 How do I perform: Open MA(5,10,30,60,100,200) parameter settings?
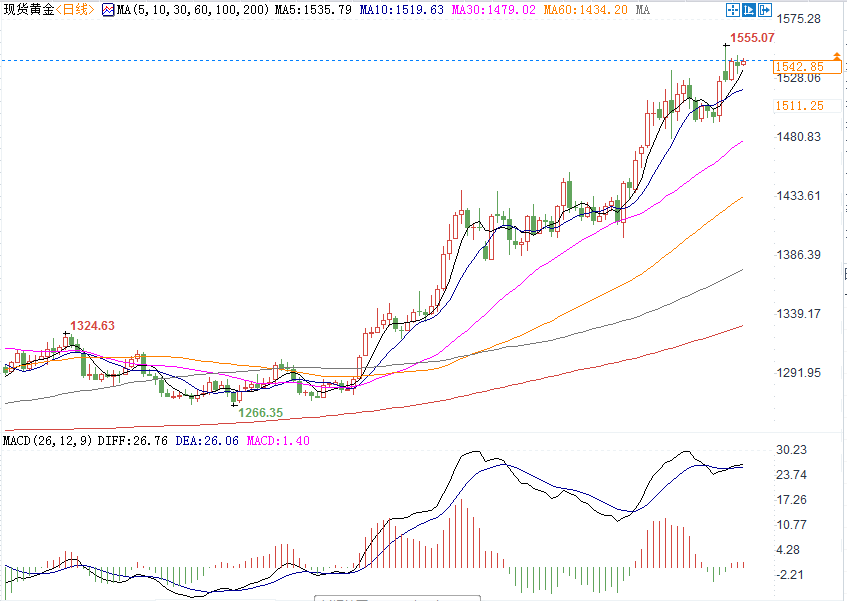(x=193, y=10)
